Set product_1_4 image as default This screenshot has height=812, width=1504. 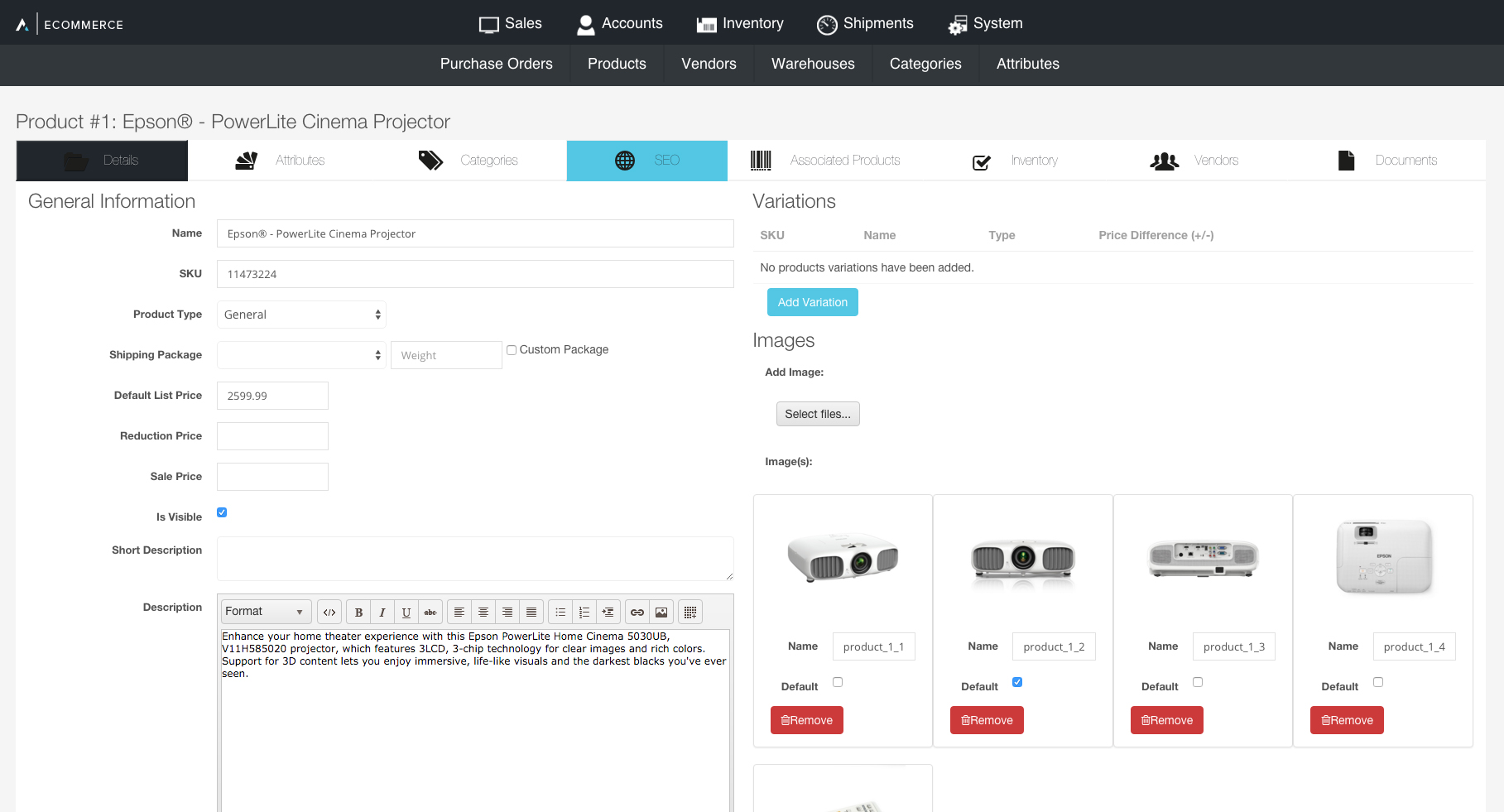pos(1378,682)
